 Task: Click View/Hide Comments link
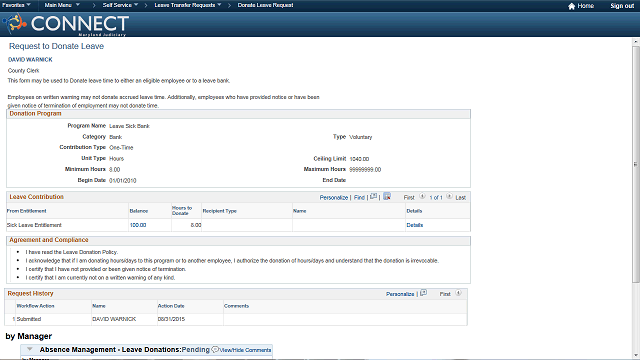click(x=245, y=350)
